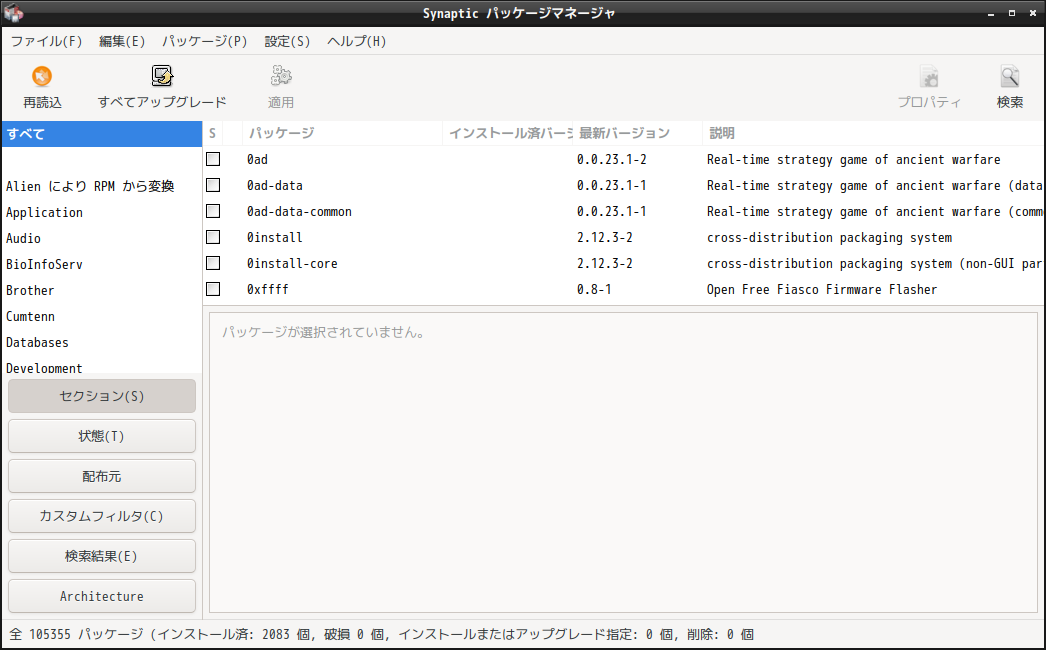Click the 再読込 (Reload) toolbar icon

pos(42,76)
